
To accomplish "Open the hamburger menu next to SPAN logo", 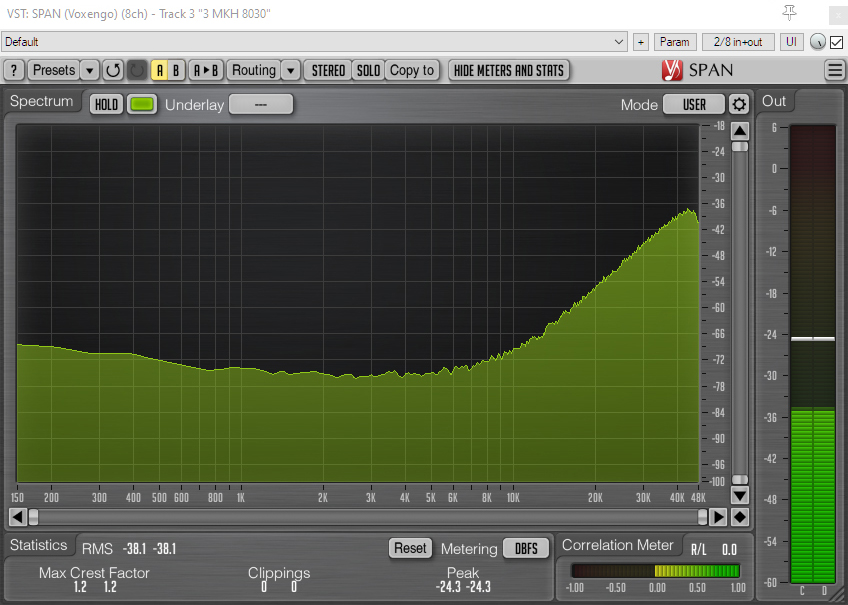I will [x=835, y=70].
